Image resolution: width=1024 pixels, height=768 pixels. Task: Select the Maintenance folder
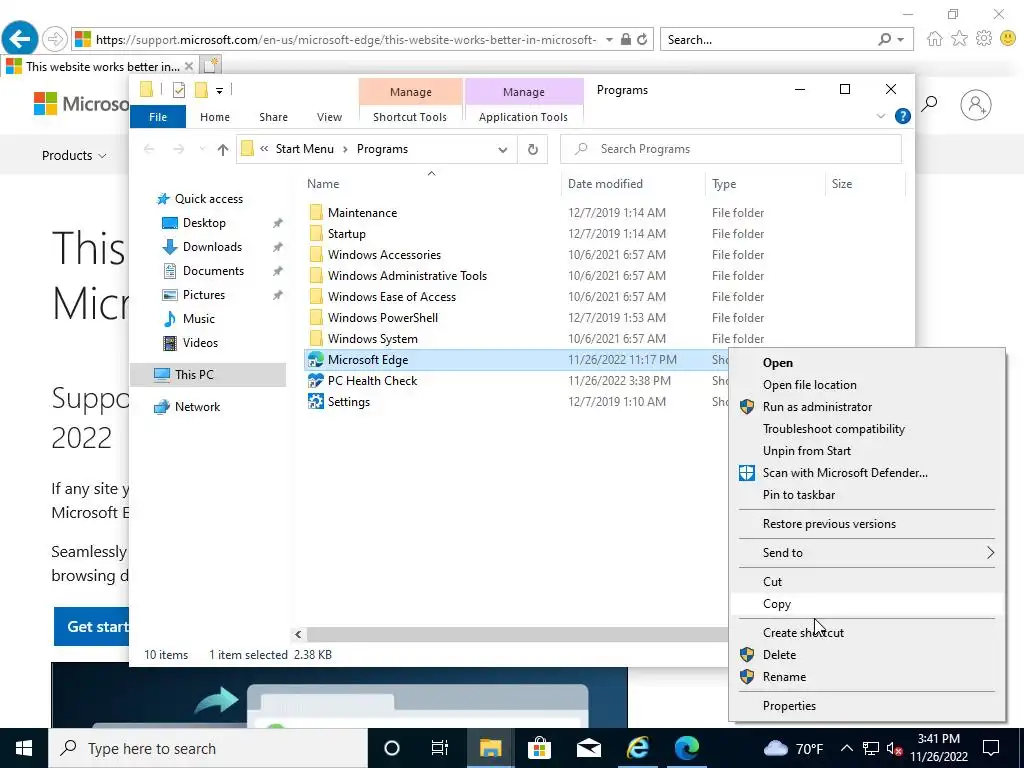point(362,213)
